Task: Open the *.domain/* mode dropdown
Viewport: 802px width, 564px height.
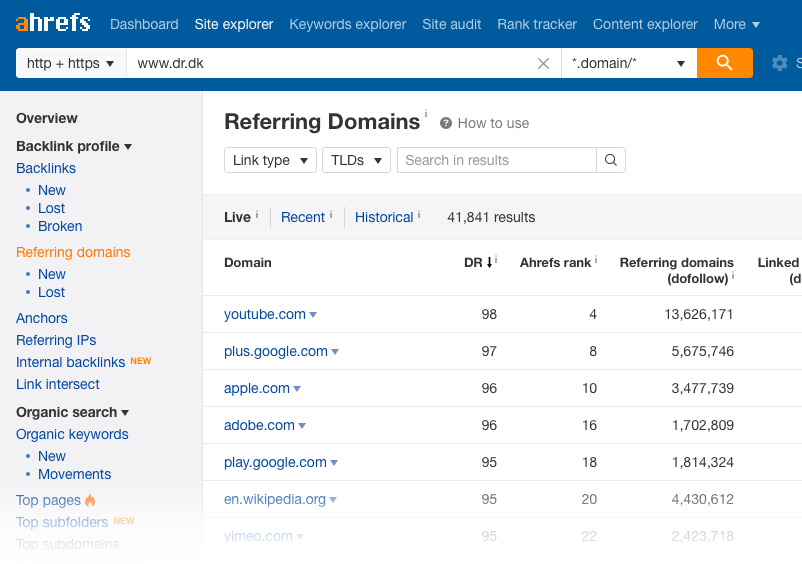Action: pyautogui.click(x=629, y=63)
